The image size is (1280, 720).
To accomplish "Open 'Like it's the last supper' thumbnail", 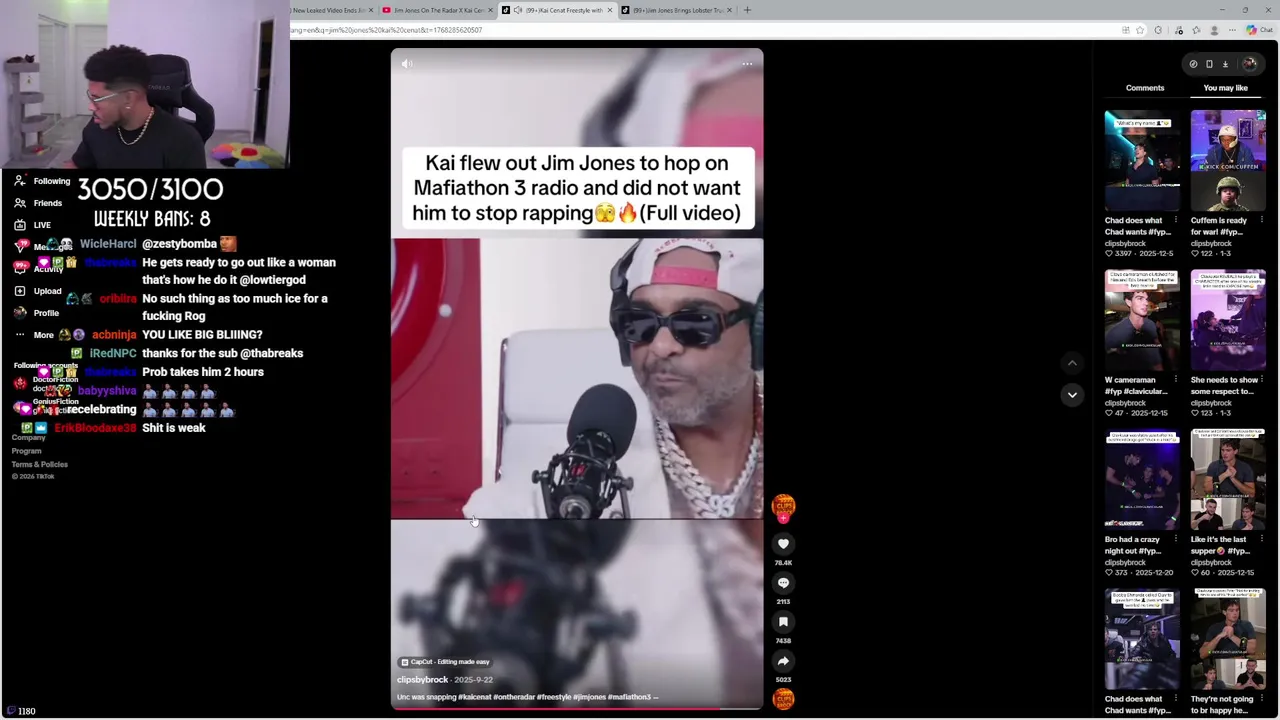I will [x=1228, y=480].
